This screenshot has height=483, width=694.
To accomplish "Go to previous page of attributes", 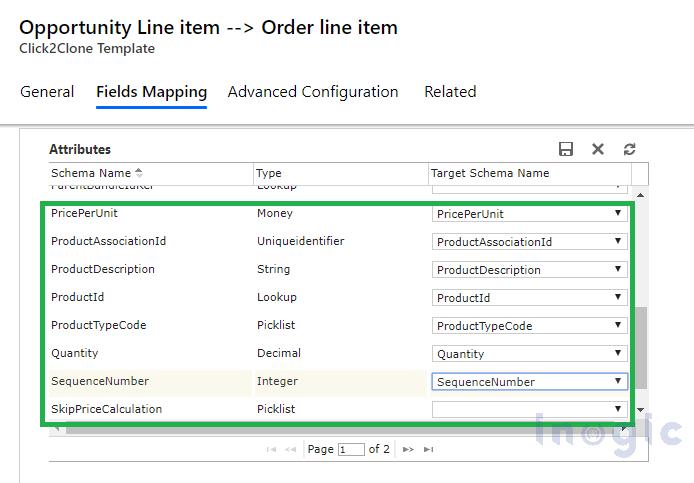I will coord(291,450).
